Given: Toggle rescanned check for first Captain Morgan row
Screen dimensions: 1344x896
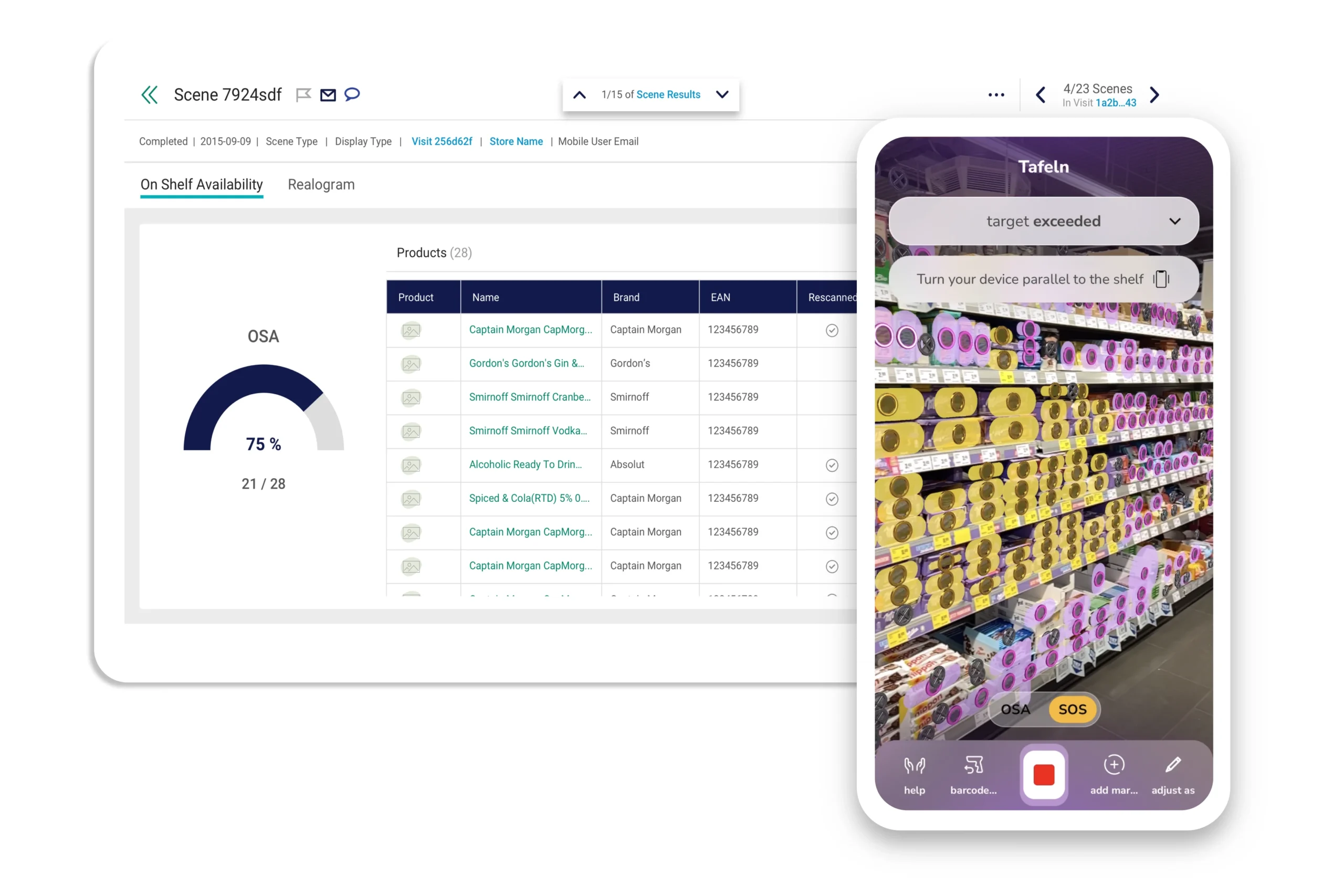Looking at the screenshot, I should 832,330.
